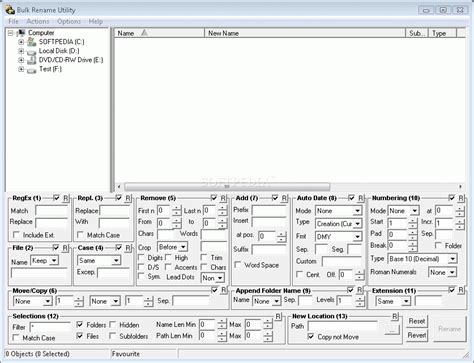Click the R reset button for File (2)

(65, 248)
